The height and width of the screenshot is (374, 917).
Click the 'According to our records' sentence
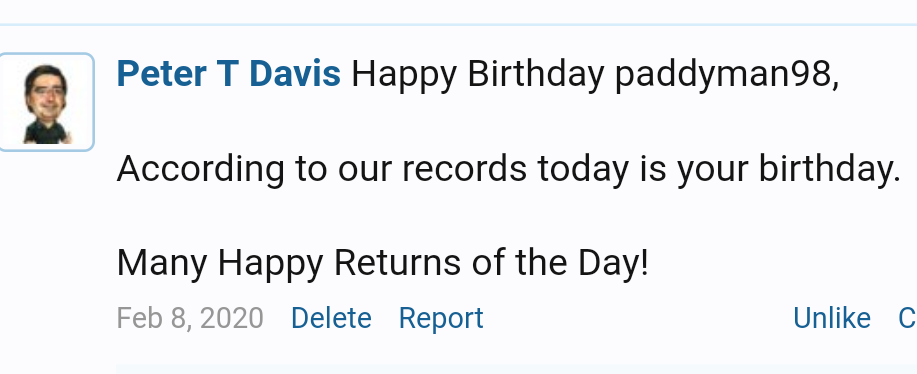click(x=508, y=169)
